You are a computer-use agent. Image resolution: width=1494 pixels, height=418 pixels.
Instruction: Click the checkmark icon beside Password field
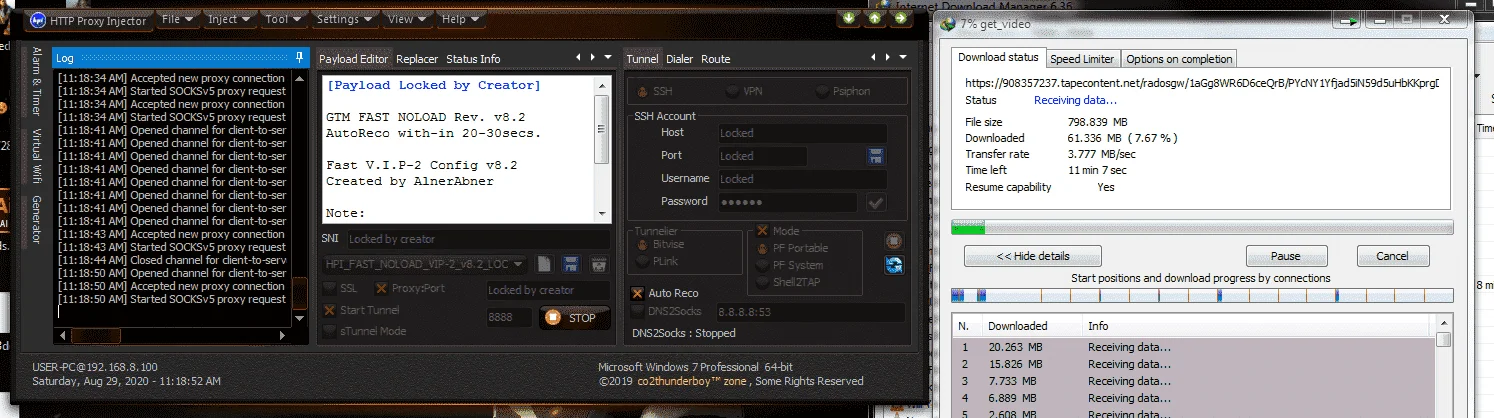click(875, 202)
